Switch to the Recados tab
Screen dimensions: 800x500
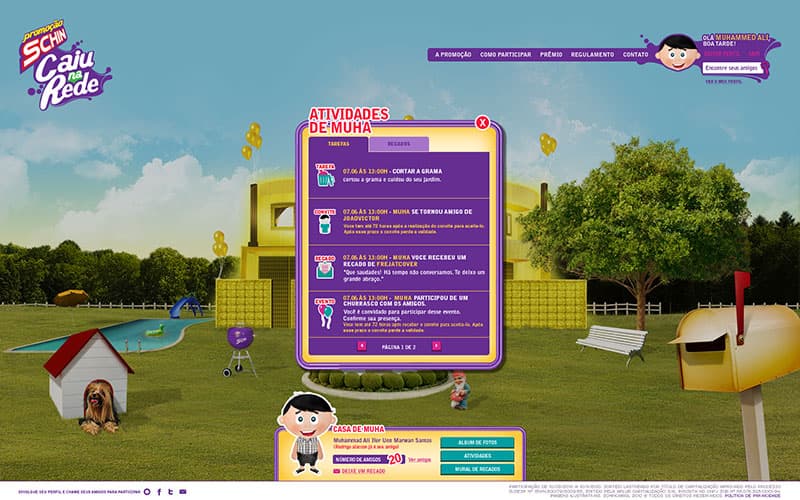(399, 144)
